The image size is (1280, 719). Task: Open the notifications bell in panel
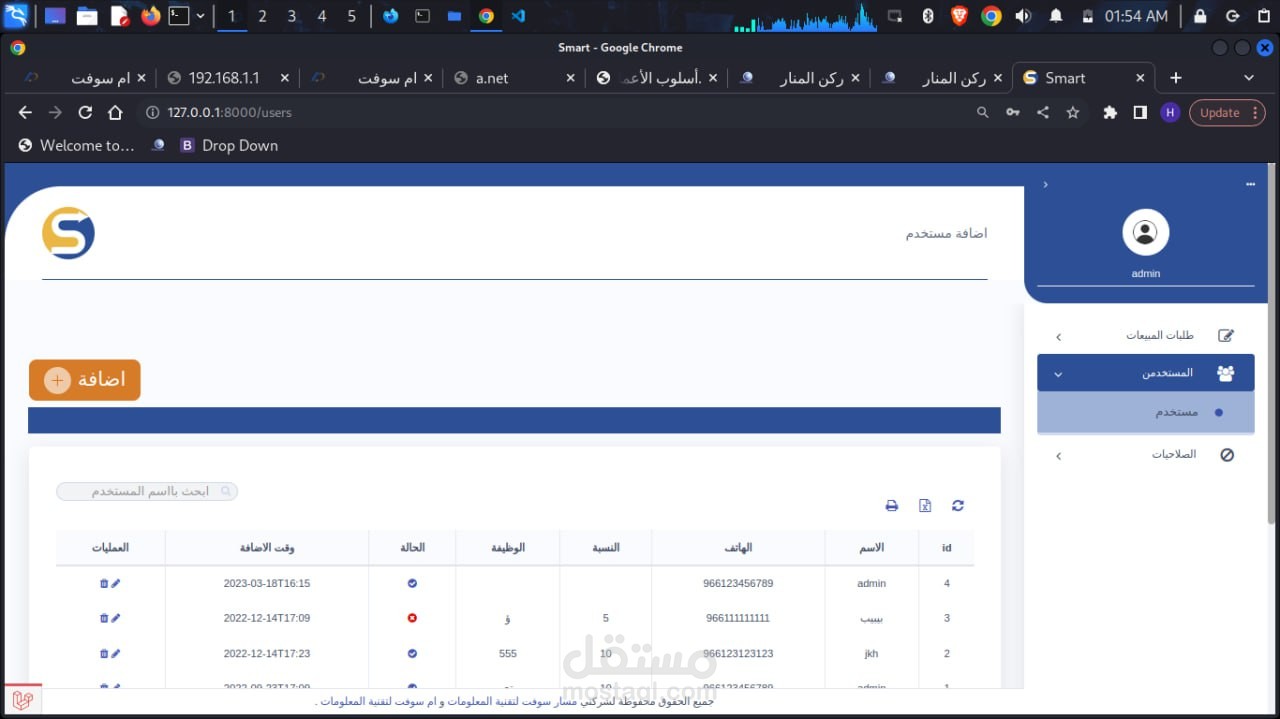click(x=1056, y=16)
